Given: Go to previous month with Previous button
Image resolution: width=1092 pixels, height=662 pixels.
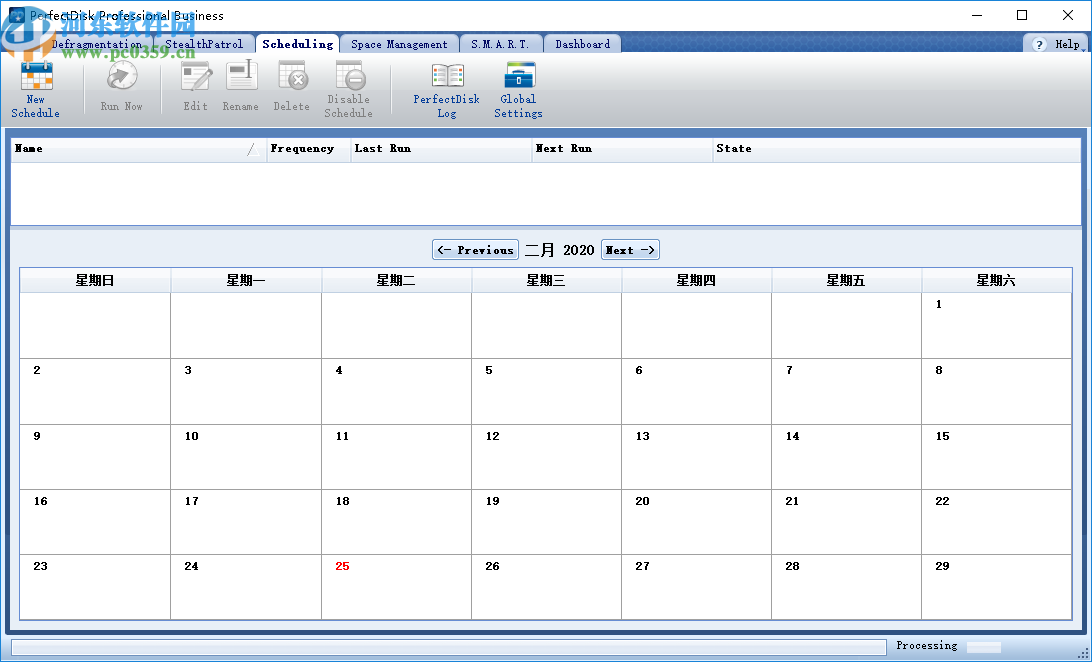Looking at the screenshot, I should [475, 249].
